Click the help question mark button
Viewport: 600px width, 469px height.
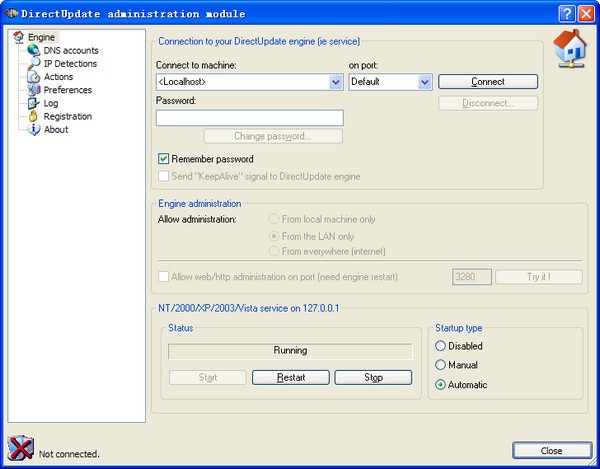click(567, 14)
